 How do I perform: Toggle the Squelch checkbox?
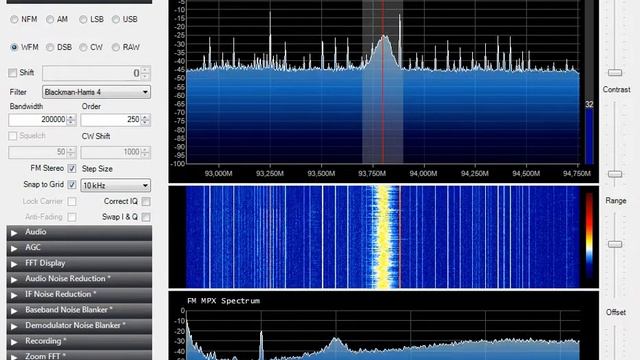[x=13, y=136]
